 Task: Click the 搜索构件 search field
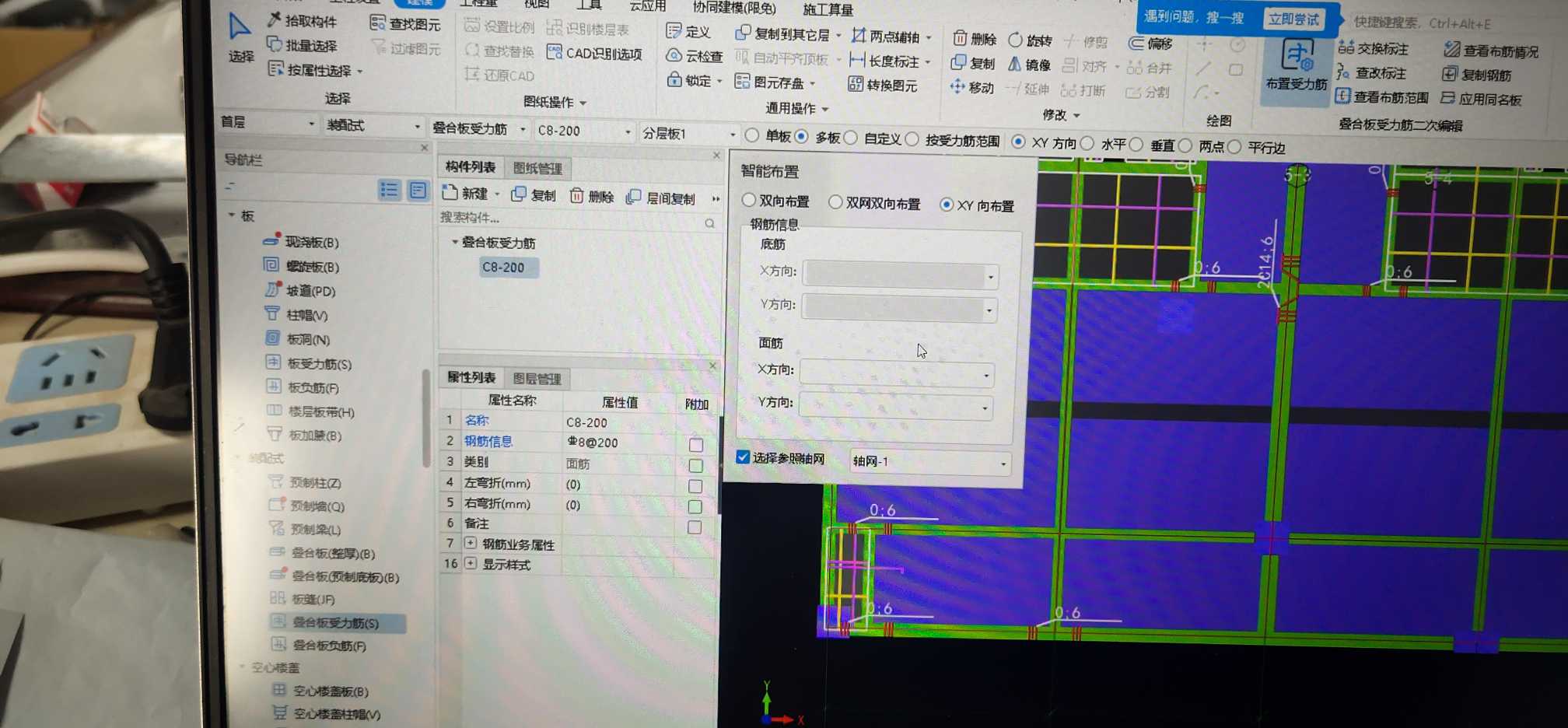tap(578, 219)
